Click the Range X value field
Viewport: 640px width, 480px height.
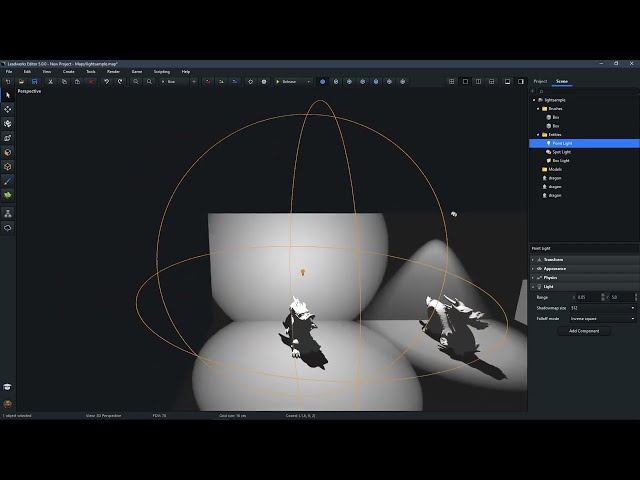coord(588,297)
